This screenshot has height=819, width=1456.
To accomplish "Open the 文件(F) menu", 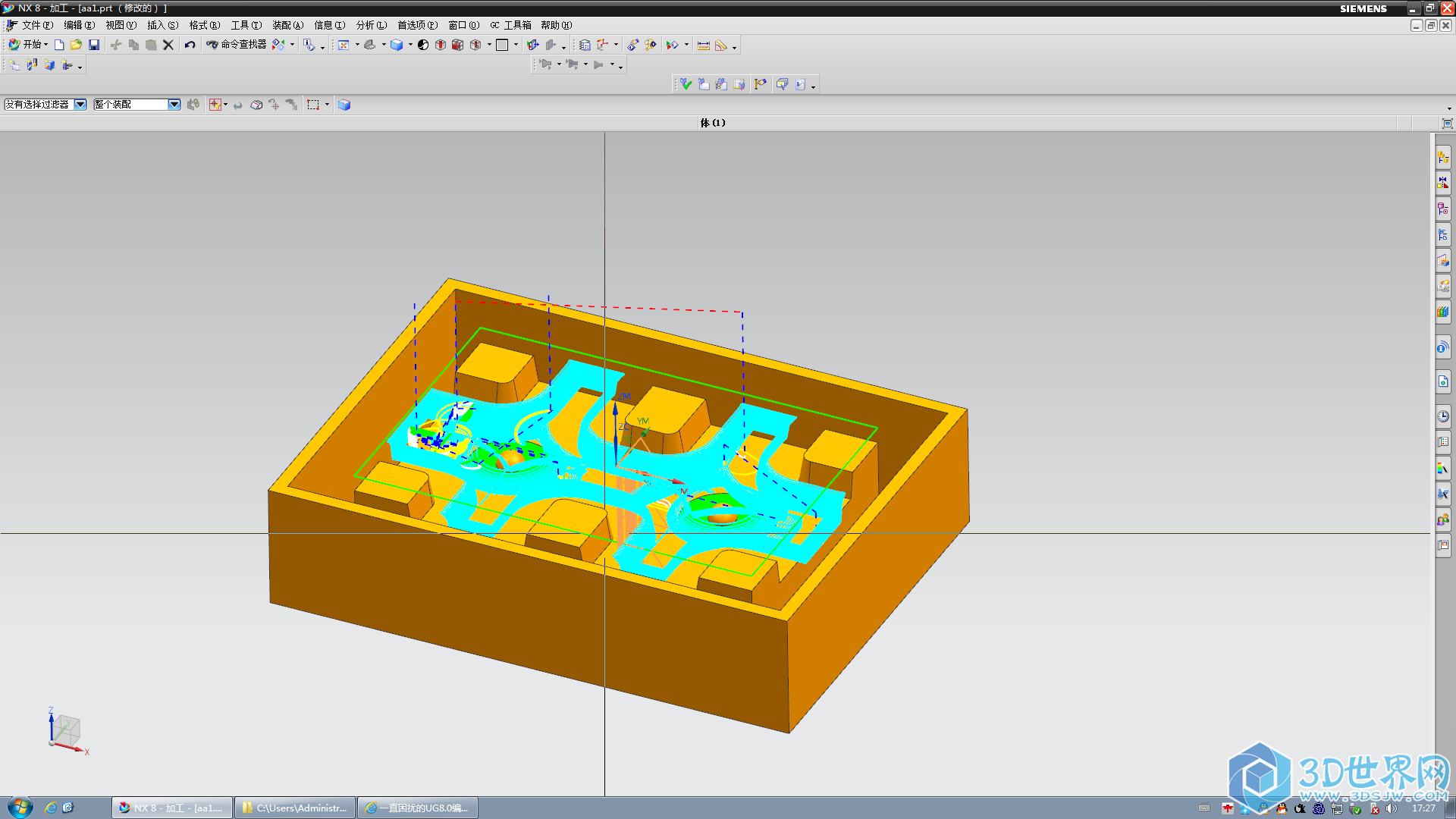I will pos(37,25).
